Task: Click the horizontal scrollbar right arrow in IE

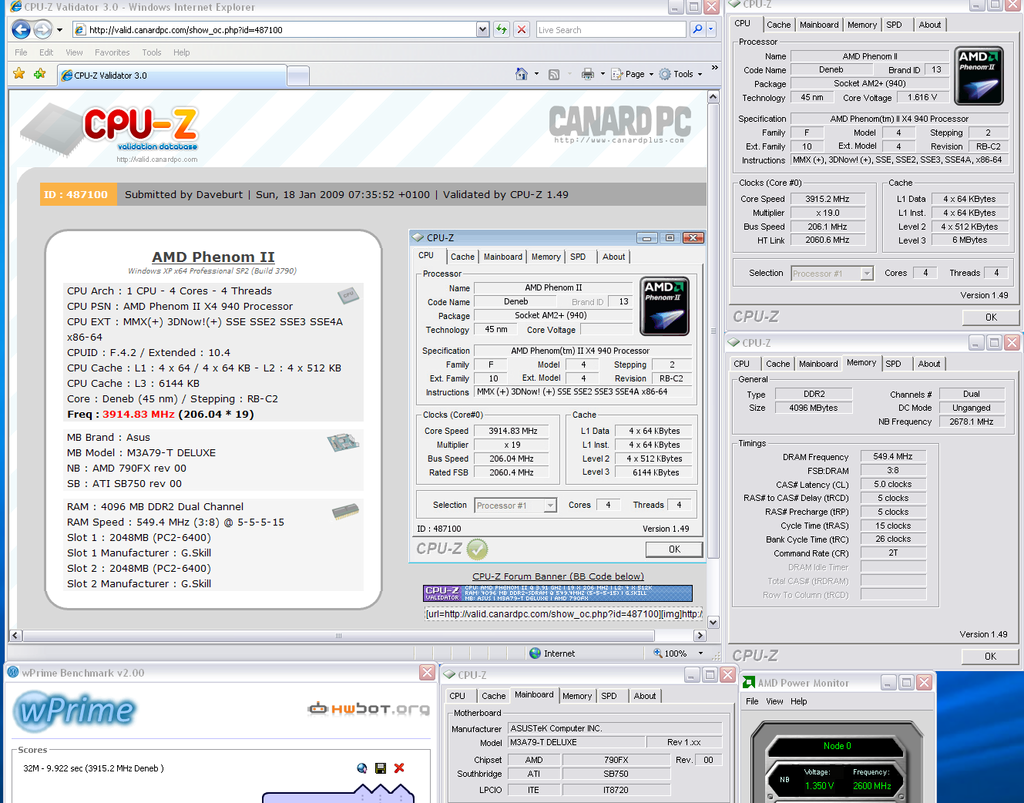Action: 699,635
